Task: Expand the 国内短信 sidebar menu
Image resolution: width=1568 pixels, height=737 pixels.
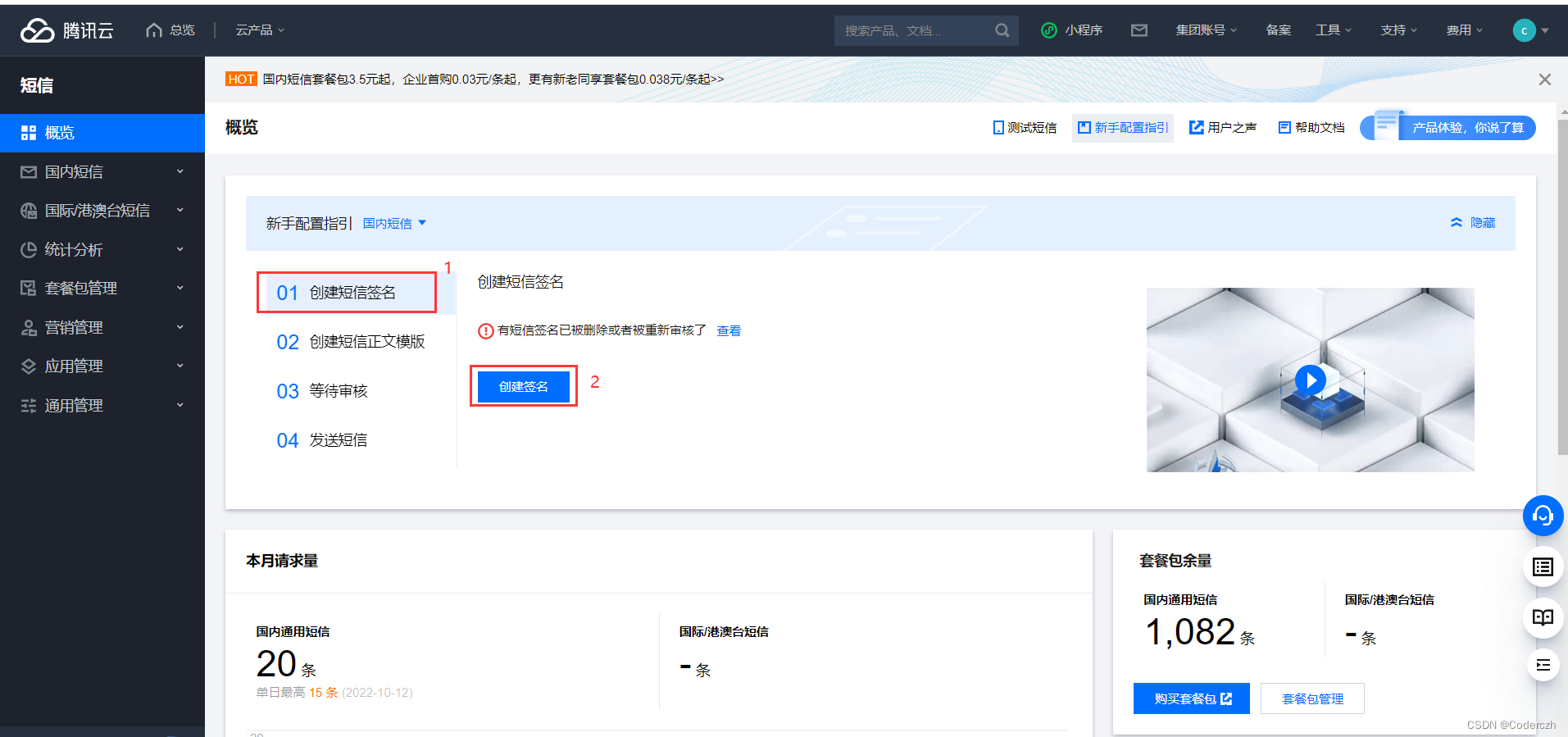Action: pos(180,171)
